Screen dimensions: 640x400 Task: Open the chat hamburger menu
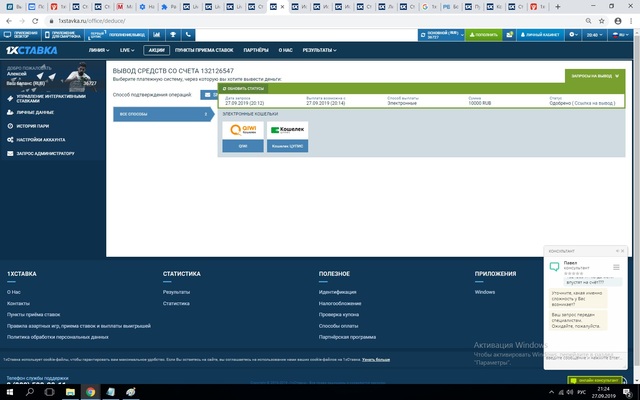tap(616, 267)
